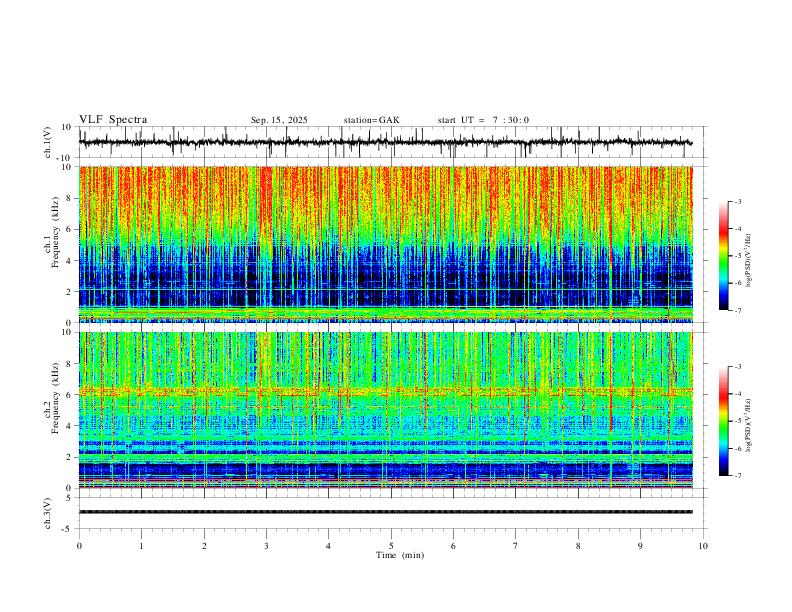Click time axis tick label "6"
Screen dimensions: 792x612
coord(453,546)
